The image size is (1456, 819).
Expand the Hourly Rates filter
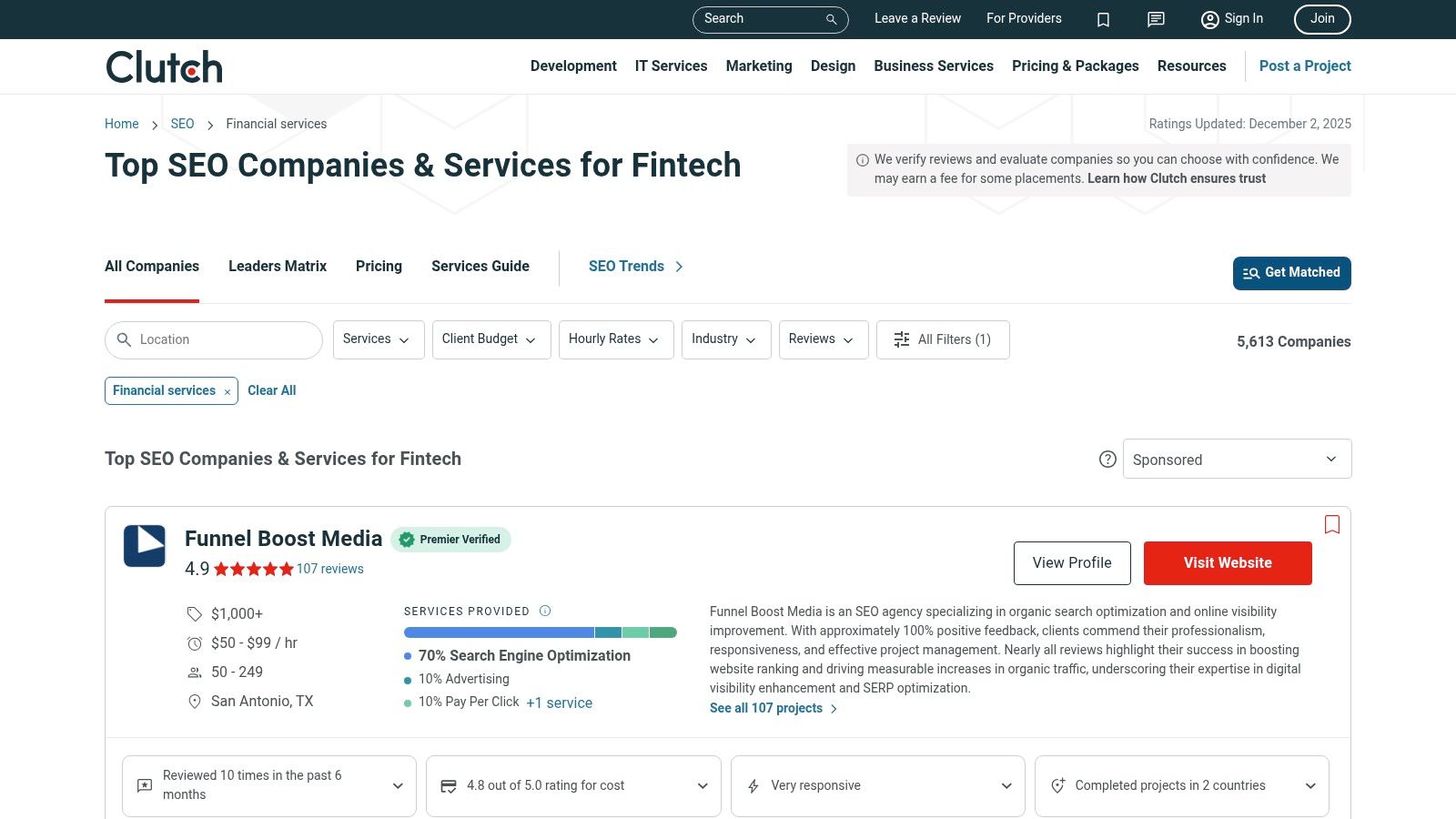click(x=615, y=339)
